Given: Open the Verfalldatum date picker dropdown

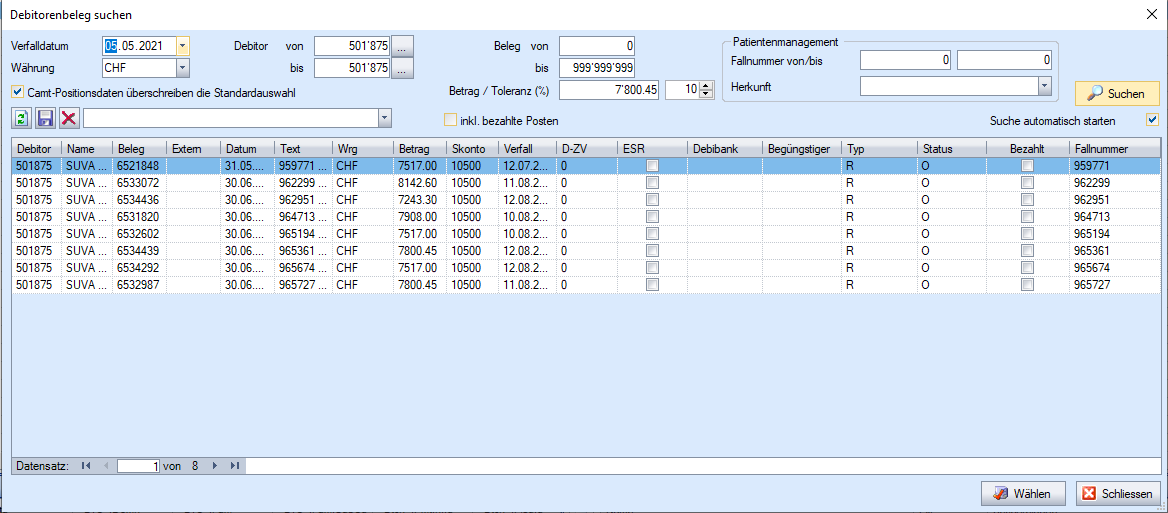Looking at the screenshot, I should pos(182,45).
